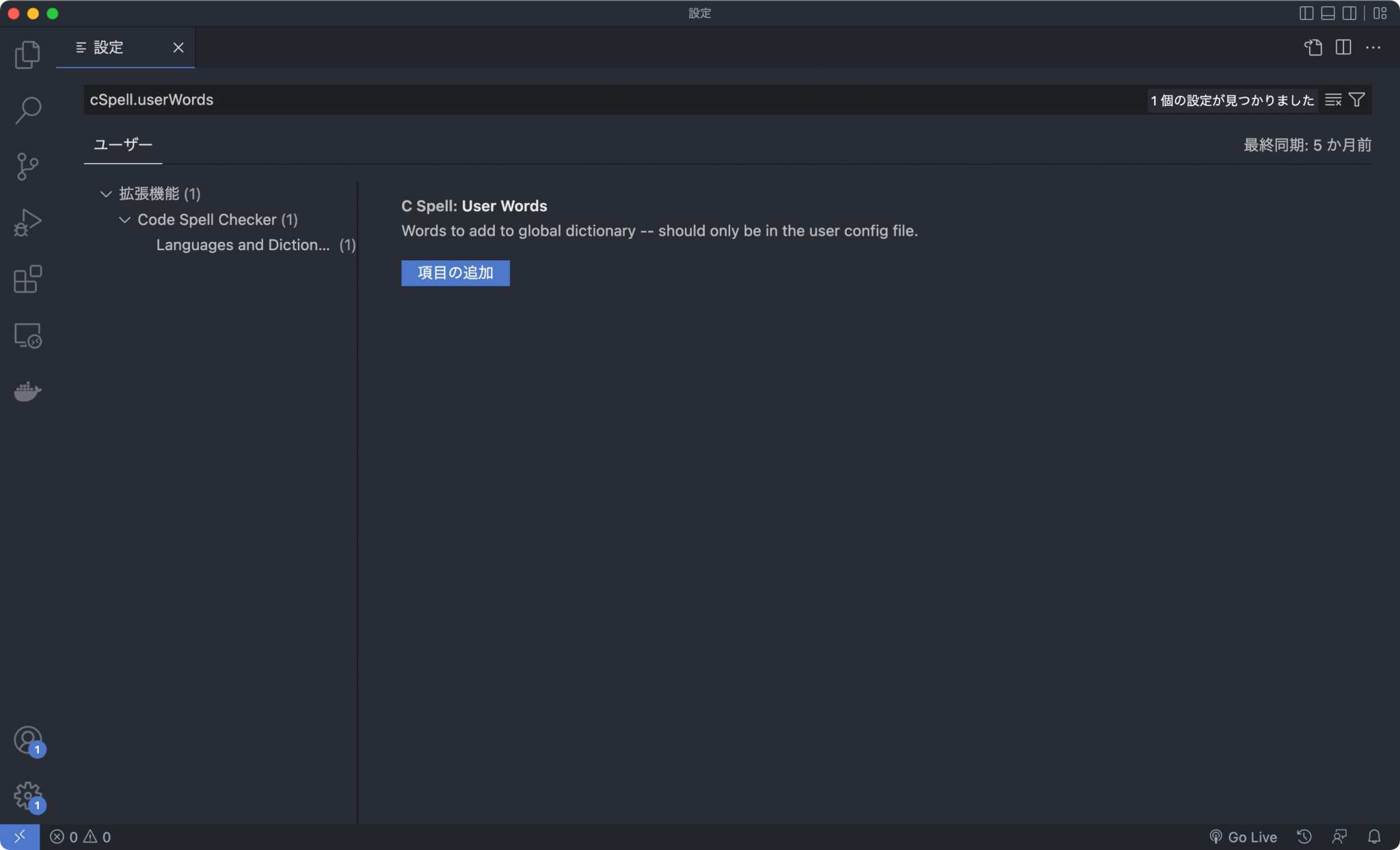Open the Accounts menu
Image resolution: width=1400 pixels, height=850 pixels.
[27, 740]
